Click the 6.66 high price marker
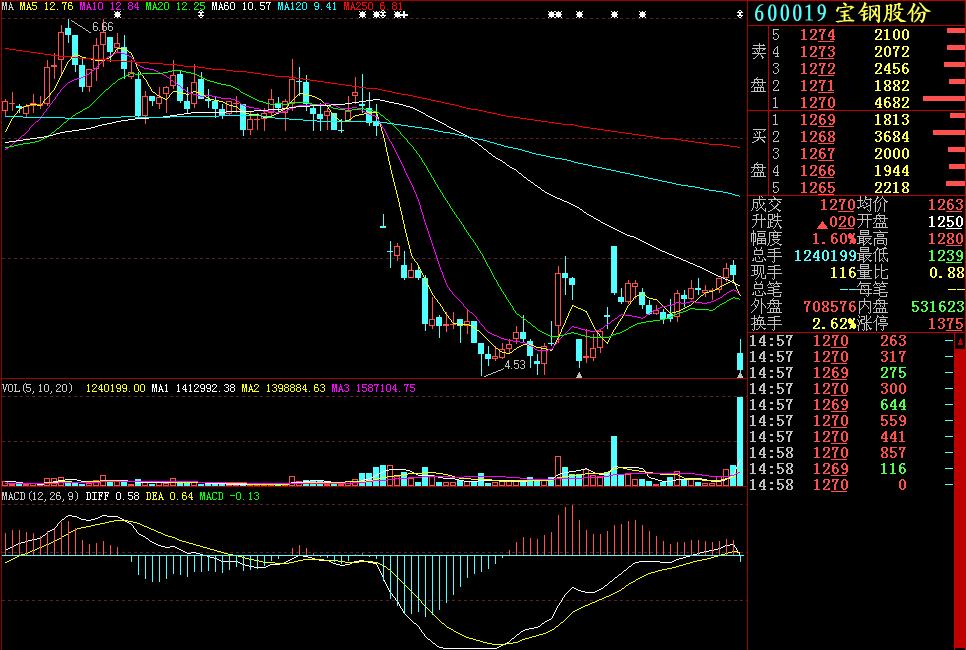The height and width of the screenshot is (650, 966). coord(102,27)
